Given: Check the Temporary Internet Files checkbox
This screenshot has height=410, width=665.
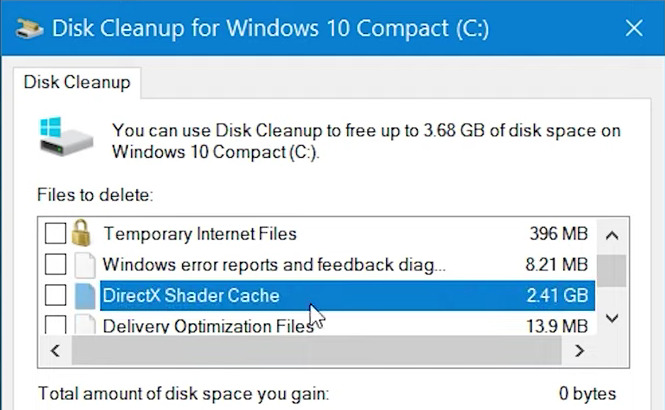Looking at the screenshot, I should pyautogui.click(x=56, y=235).
